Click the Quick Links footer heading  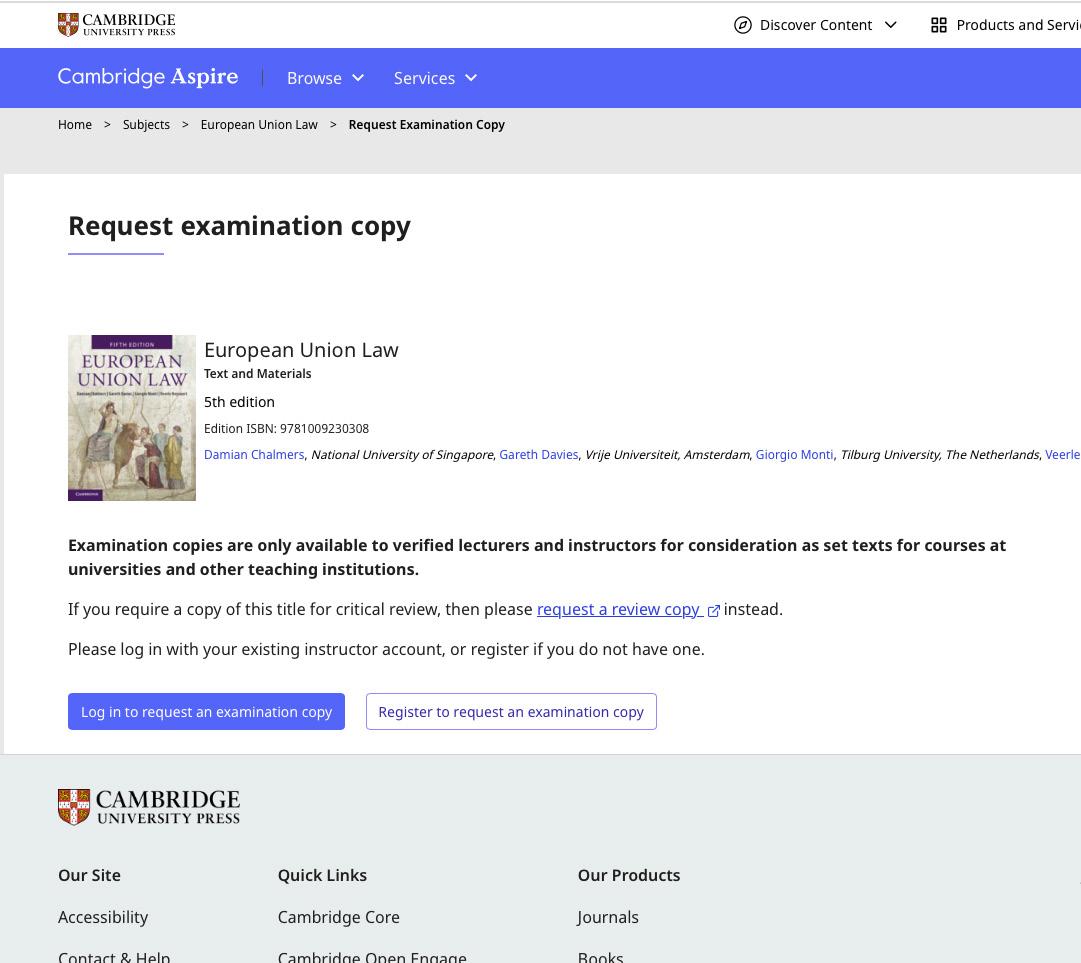[322, 875]
